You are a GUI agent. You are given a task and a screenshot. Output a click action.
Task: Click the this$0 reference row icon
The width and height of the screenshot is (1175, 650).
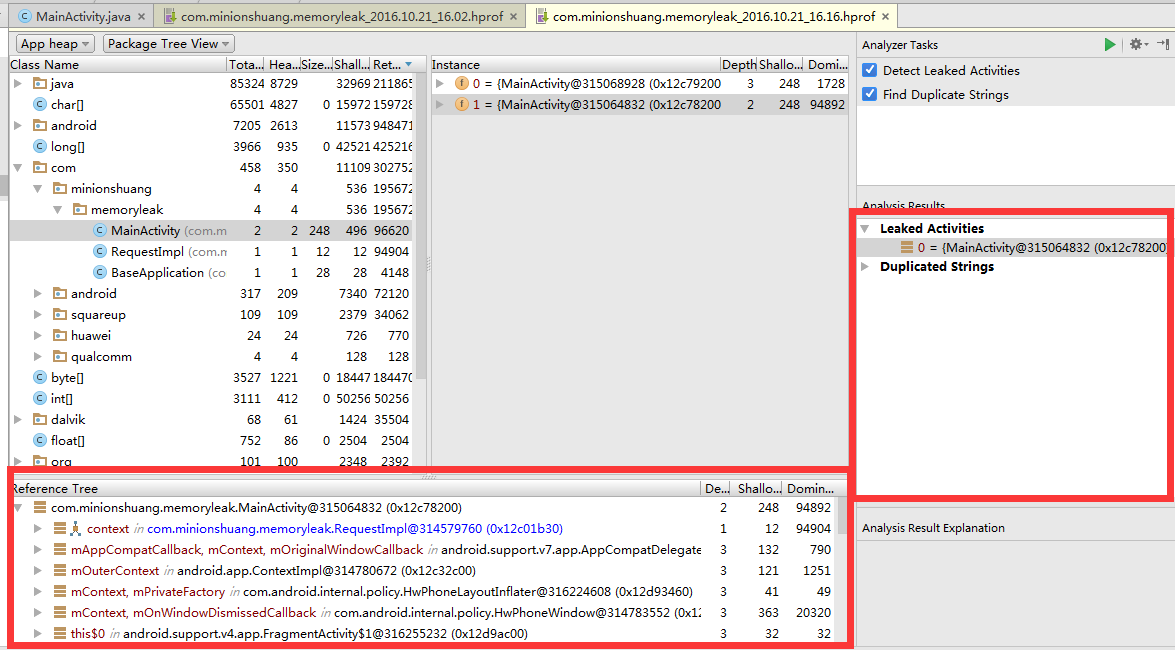pyautogui.click(x=60, y=634)
